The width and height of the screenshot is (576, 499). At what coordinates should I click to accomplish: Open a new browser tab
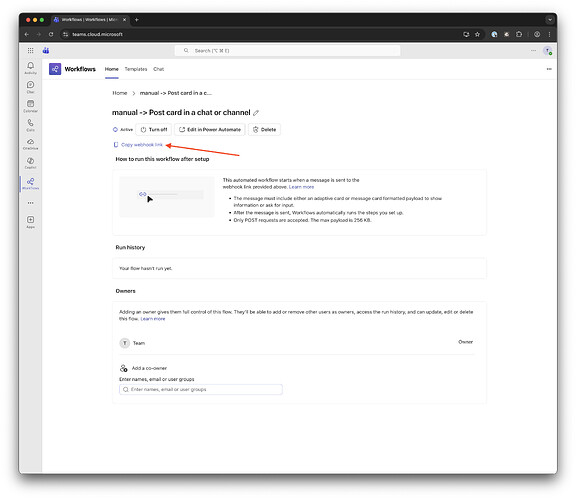pos(137,20)
